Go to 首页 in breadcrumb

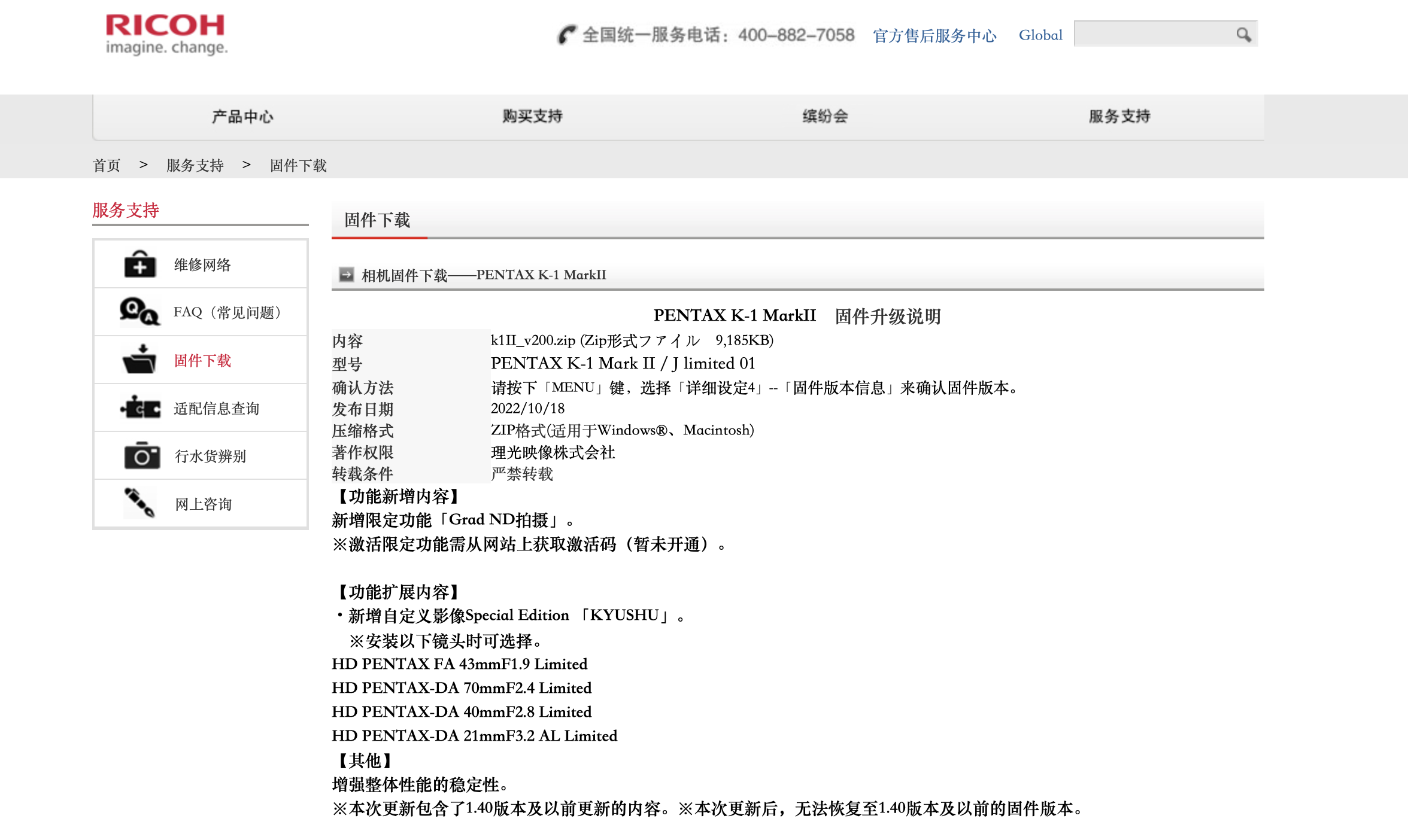click(x=107, y=165)
